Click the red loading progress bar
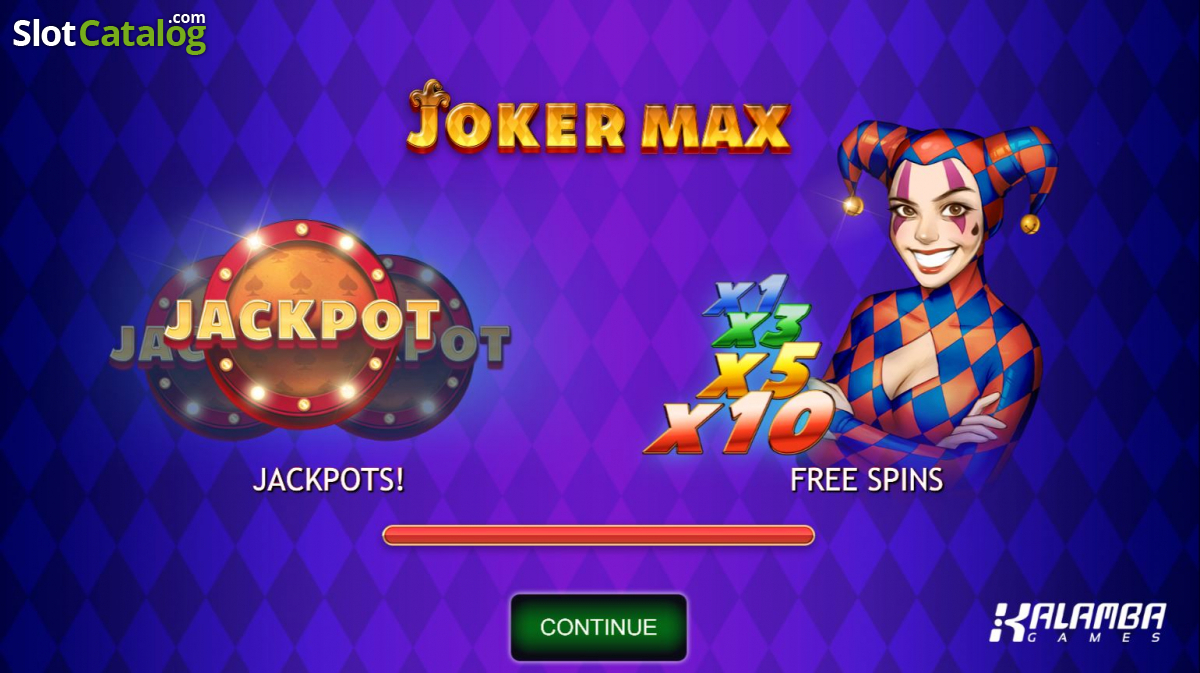Image resolution: width=1200 pixels, height=673 pixels. (598, 535)
